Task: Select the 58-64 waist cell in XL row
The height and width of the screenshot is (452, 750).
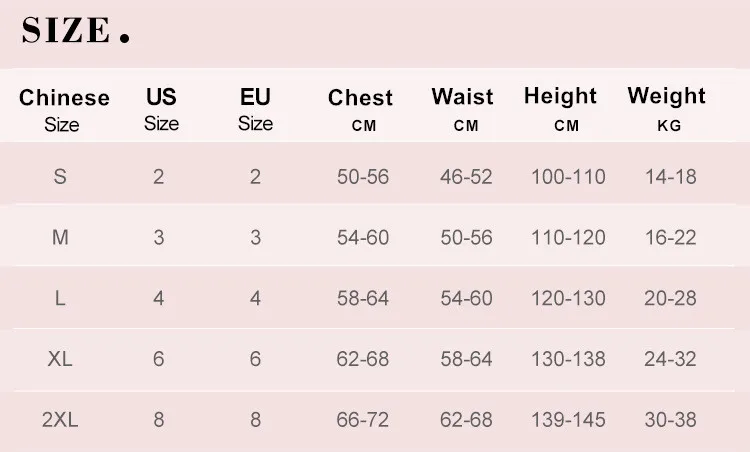Action: tap(466, 359)
